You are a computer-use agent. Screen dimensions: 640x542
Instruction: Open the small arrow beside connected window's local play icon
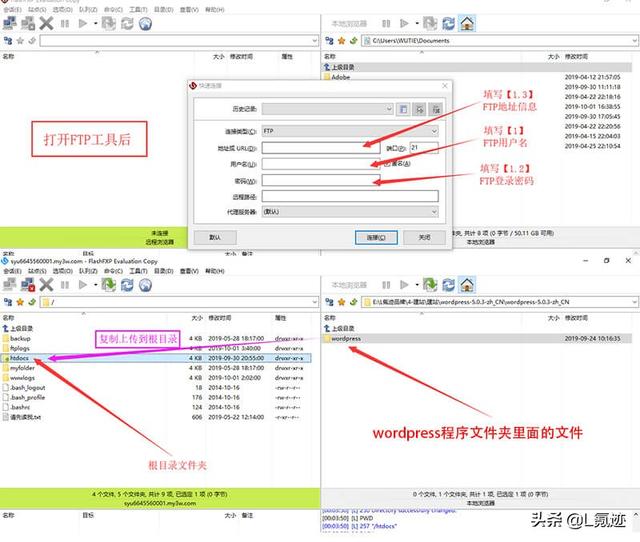click(417, 285)
